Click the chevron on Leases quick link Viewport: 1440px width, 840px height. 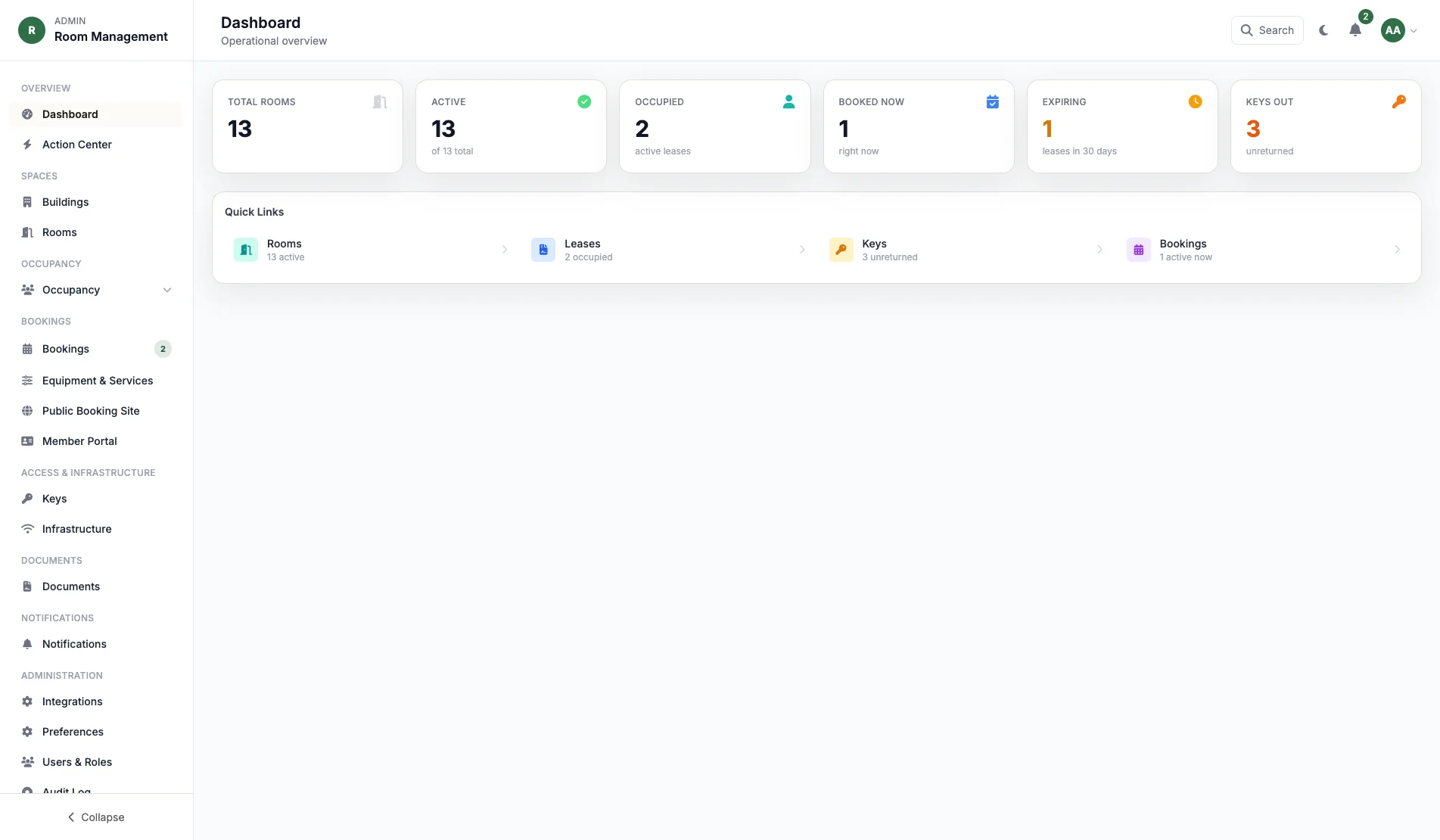click(x=802, y=250)
